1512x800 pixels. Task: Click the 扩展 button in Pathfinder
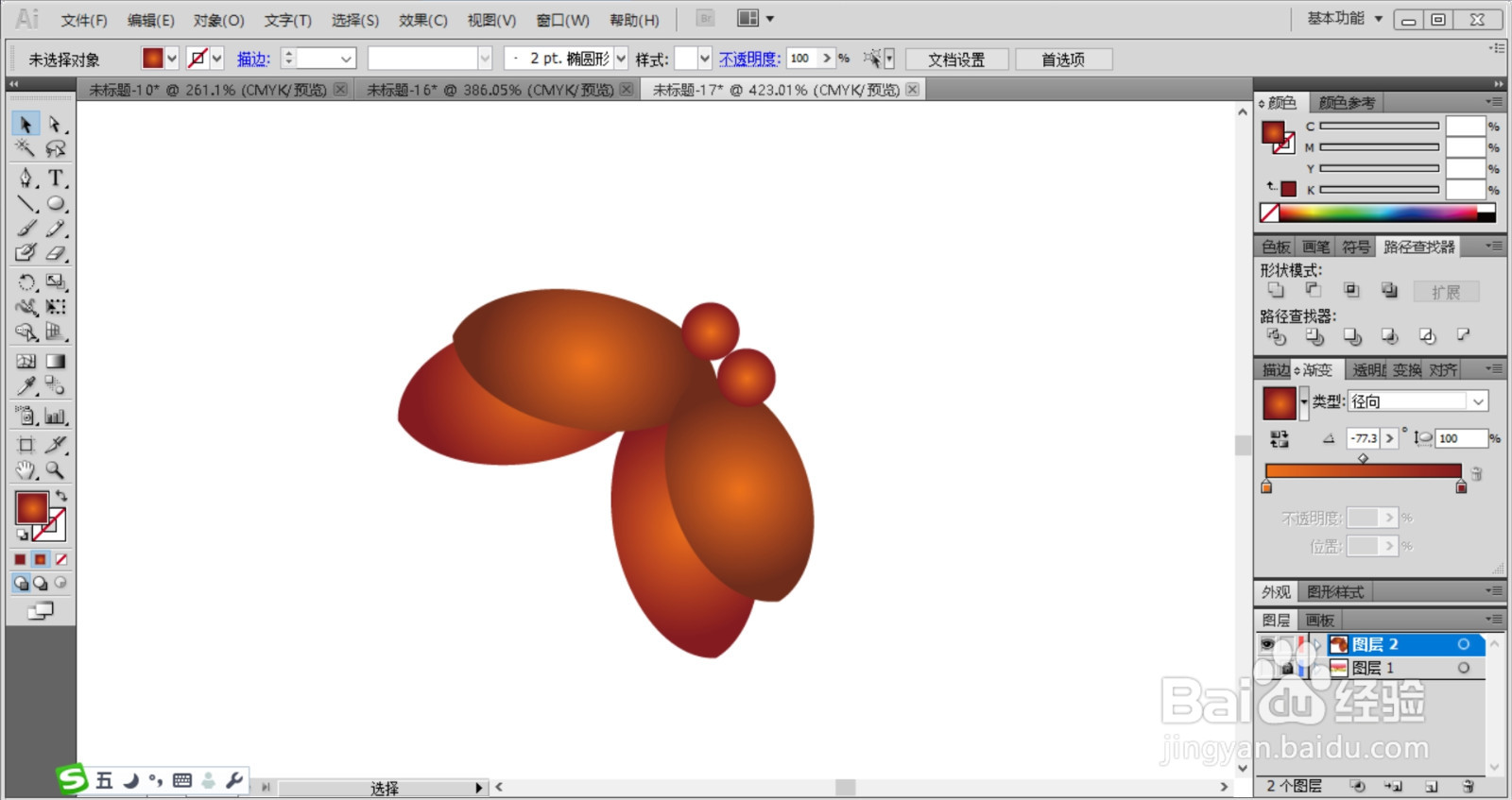click(1446, 292)
